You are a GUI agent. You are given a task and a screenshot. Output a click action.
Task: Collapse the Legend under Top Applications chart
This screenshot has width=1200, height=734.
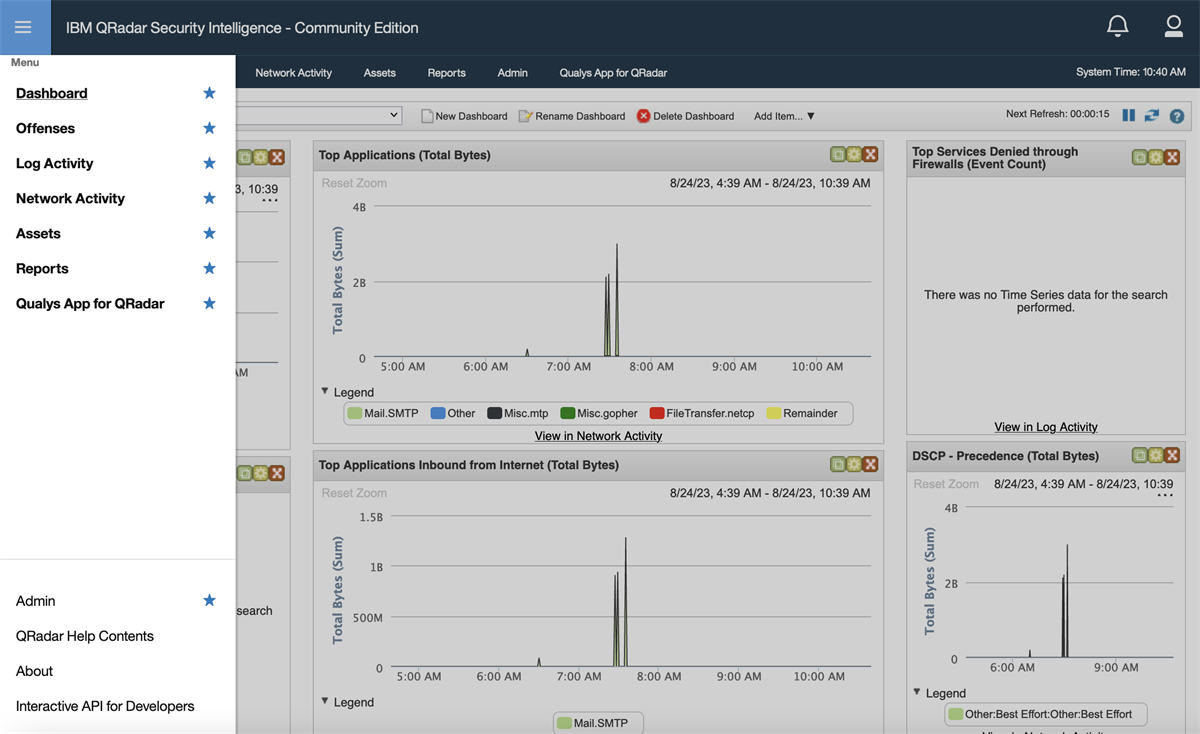(x=325, y=392)
